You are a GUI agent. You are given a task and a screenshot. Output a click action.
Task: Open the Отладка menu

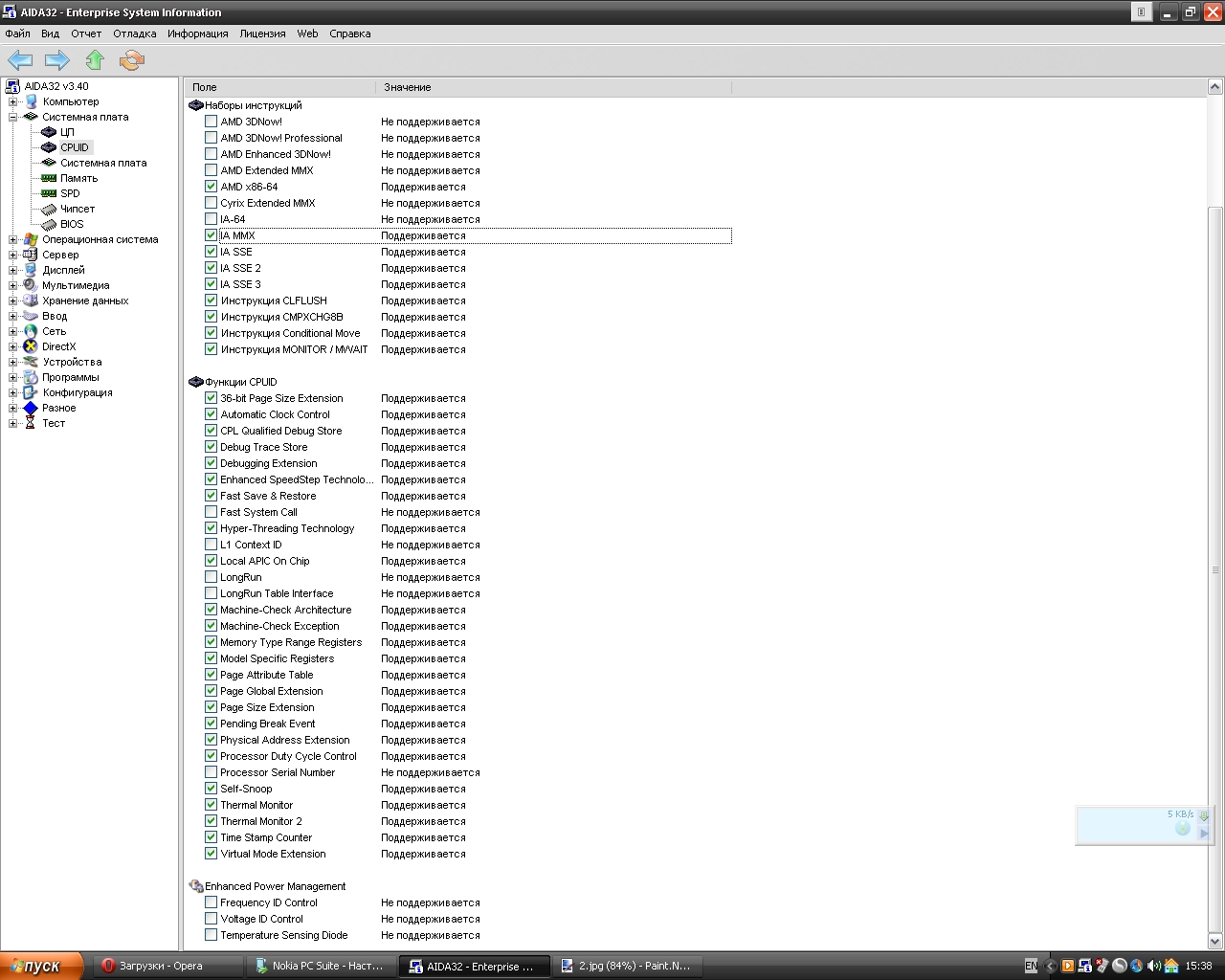tap(134, 33)
